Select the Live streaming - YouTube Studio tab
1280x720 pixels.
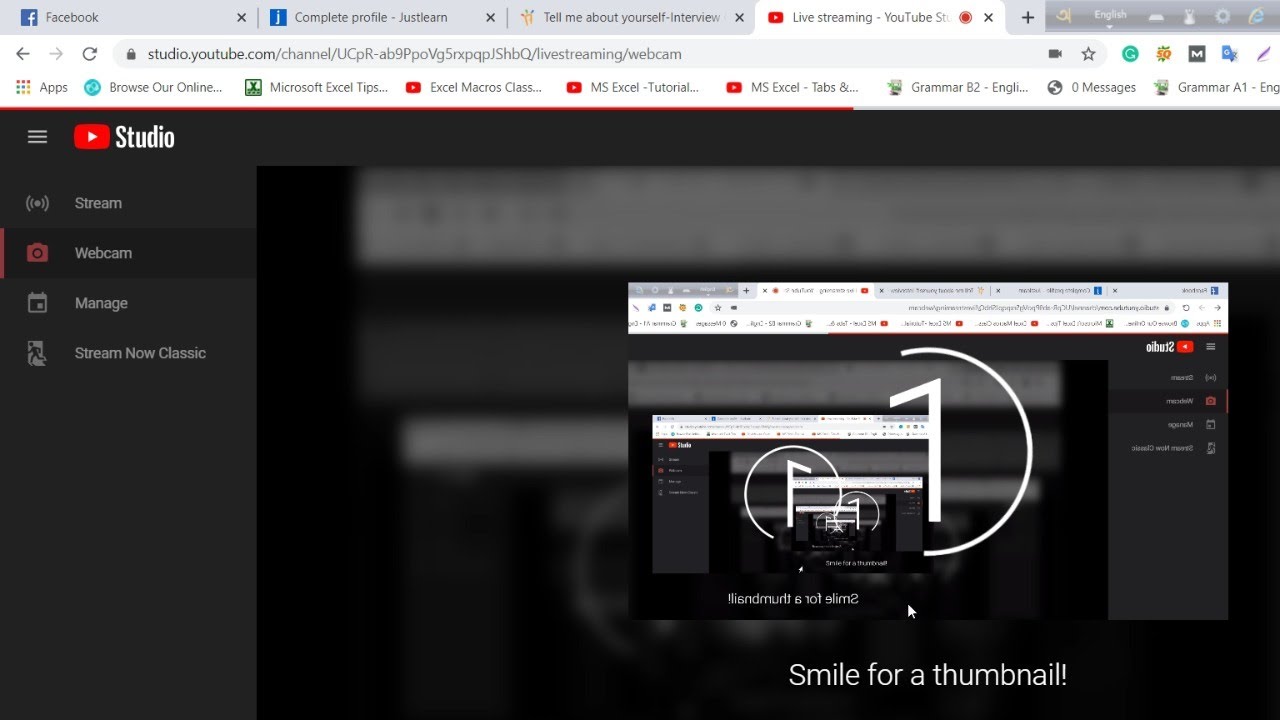tap(878, 18)
